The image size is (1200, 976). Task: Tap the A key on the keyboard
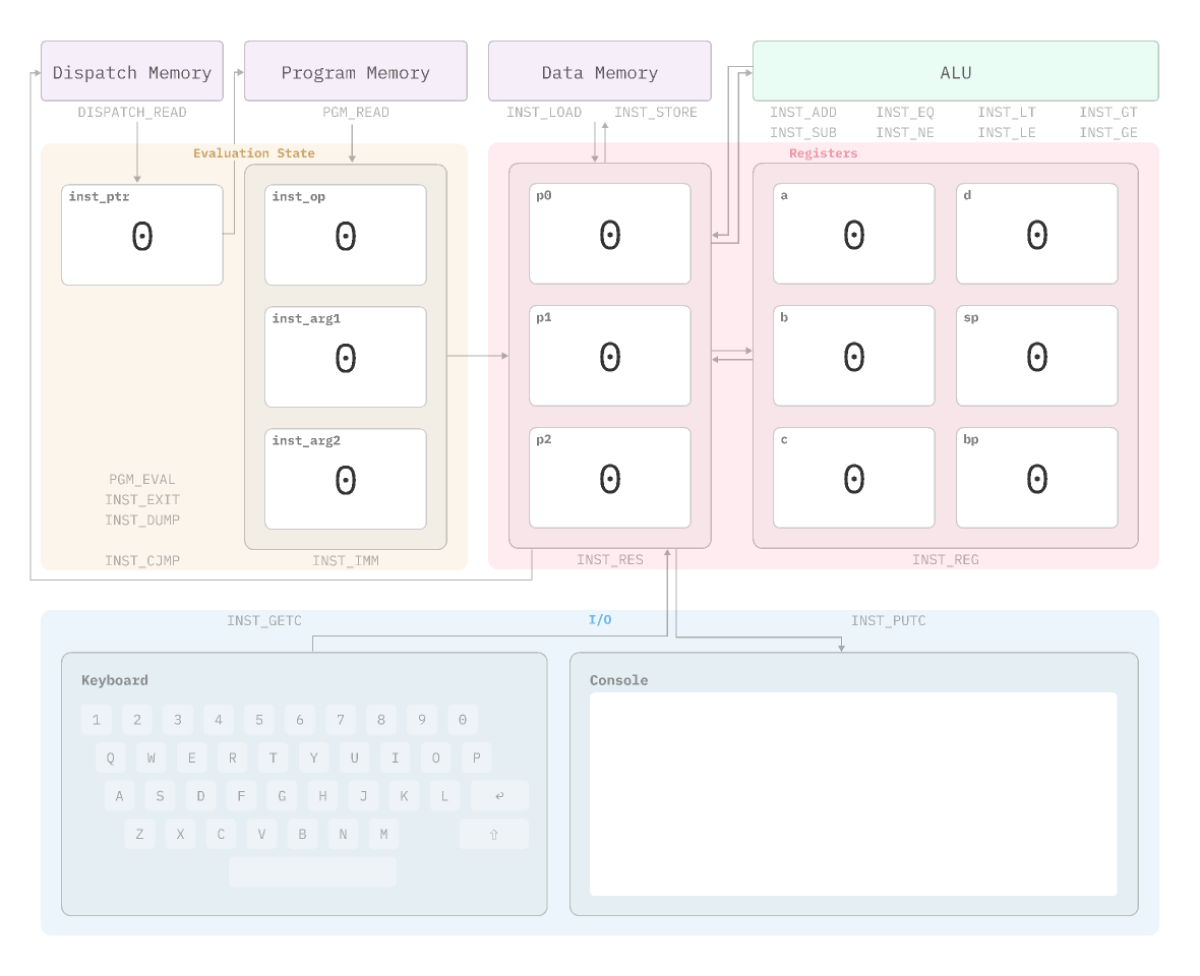pos(120,796)
